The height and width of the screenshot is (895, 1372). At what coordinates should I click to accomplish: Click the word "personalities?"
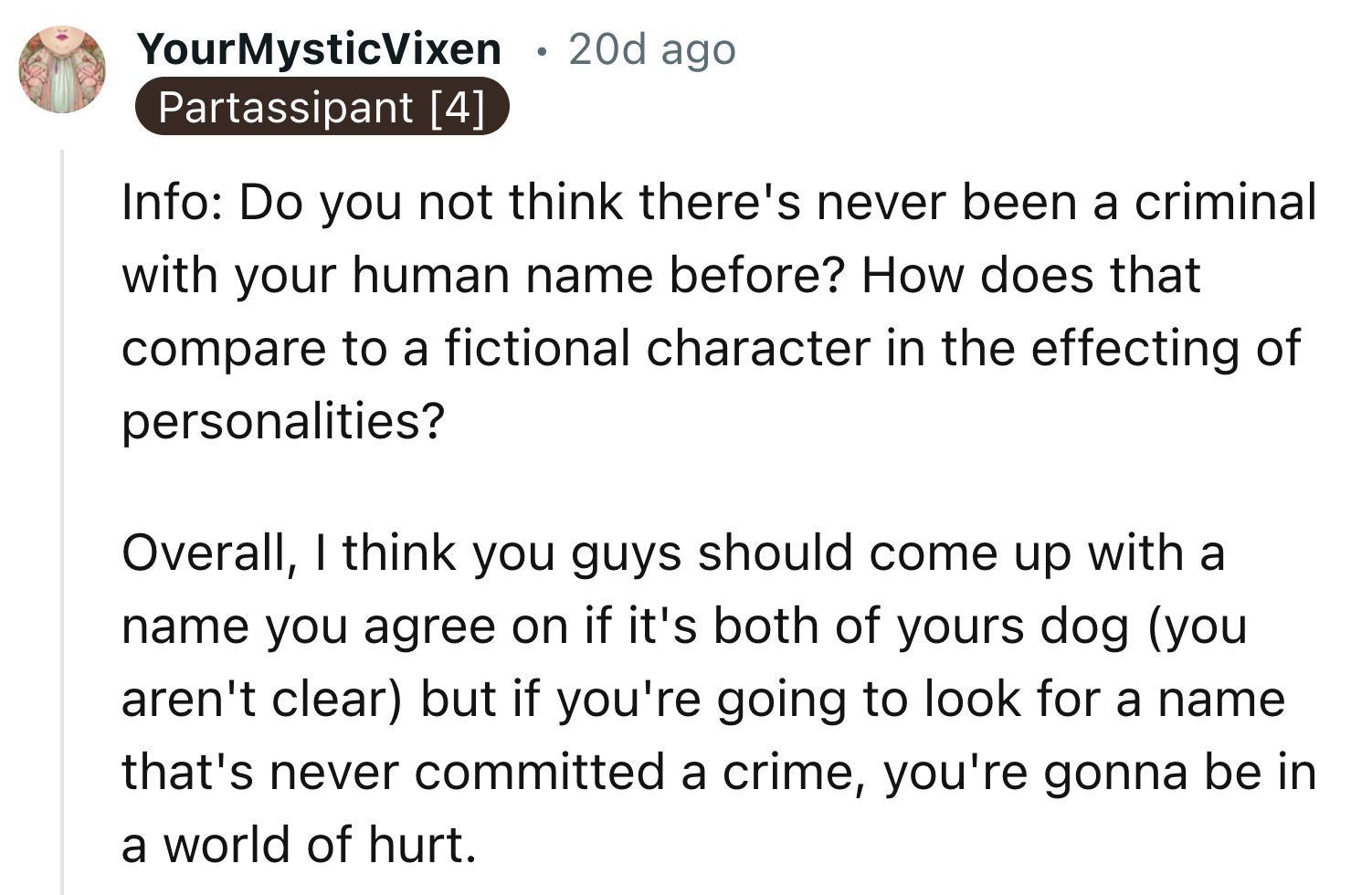pyautogui.click(x=283, y=421)
